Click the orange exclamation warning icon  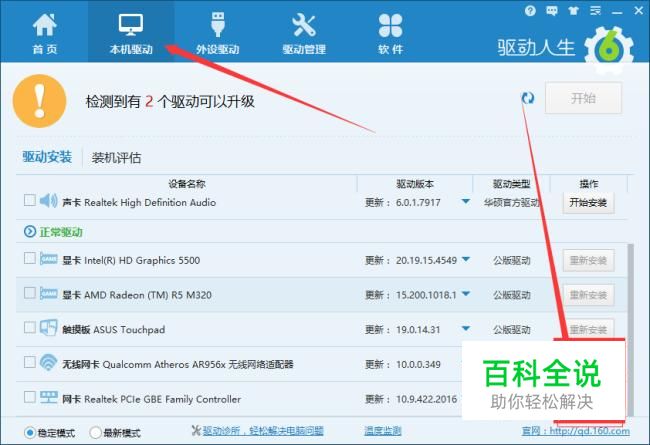[39, 101]
